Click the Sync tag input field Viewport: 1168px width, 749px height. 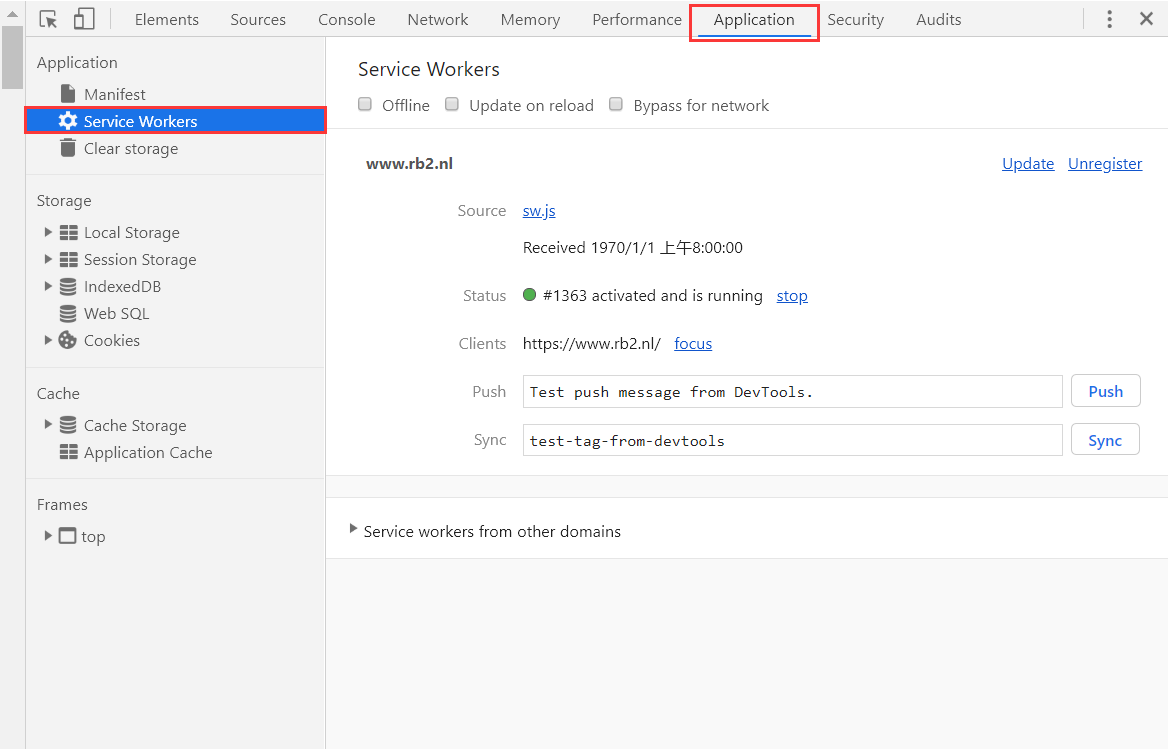click(x=793, y=440)
